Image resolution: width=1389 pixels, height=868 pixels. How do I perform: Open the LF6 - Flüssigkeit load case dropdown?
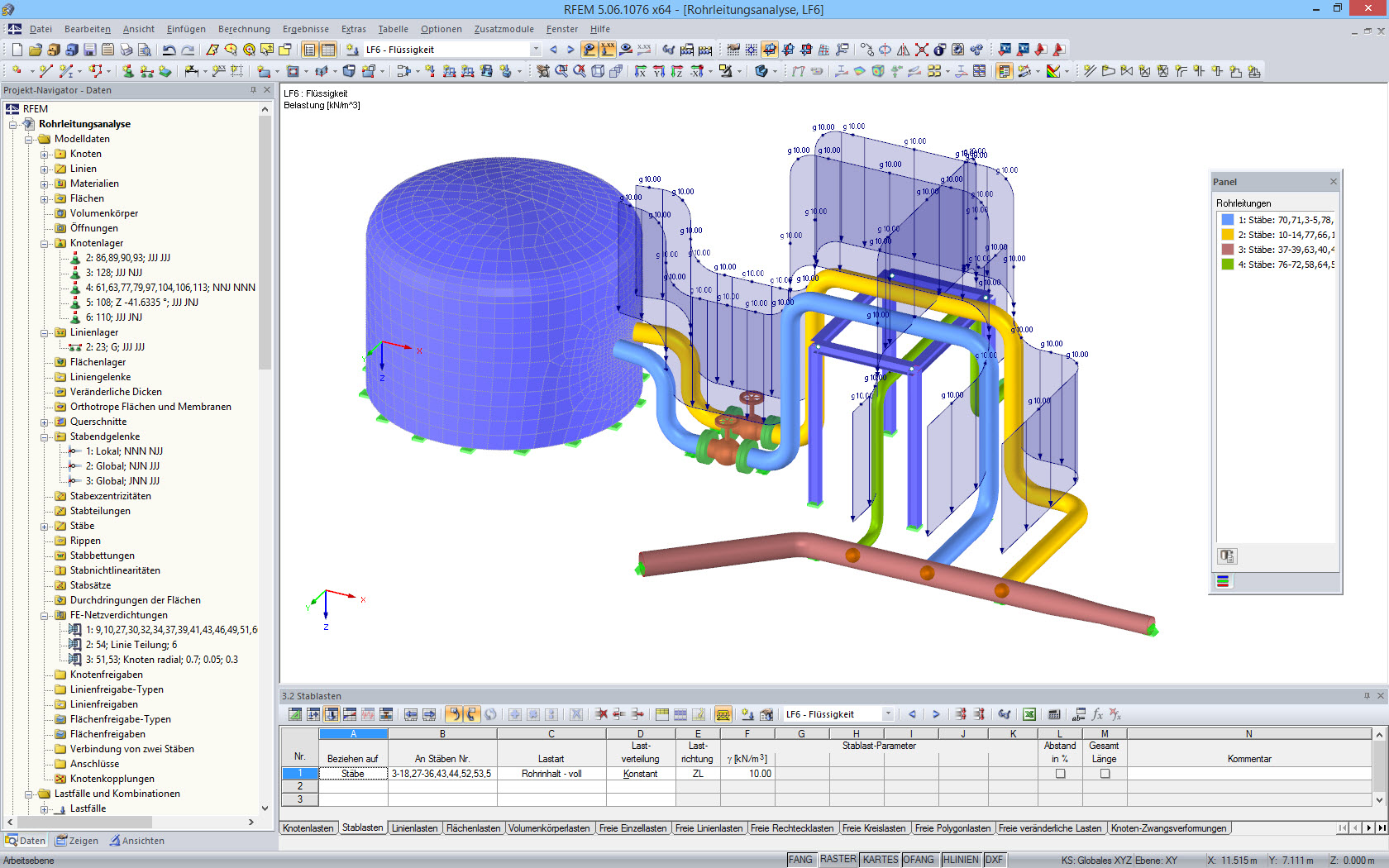coord(535,49)
